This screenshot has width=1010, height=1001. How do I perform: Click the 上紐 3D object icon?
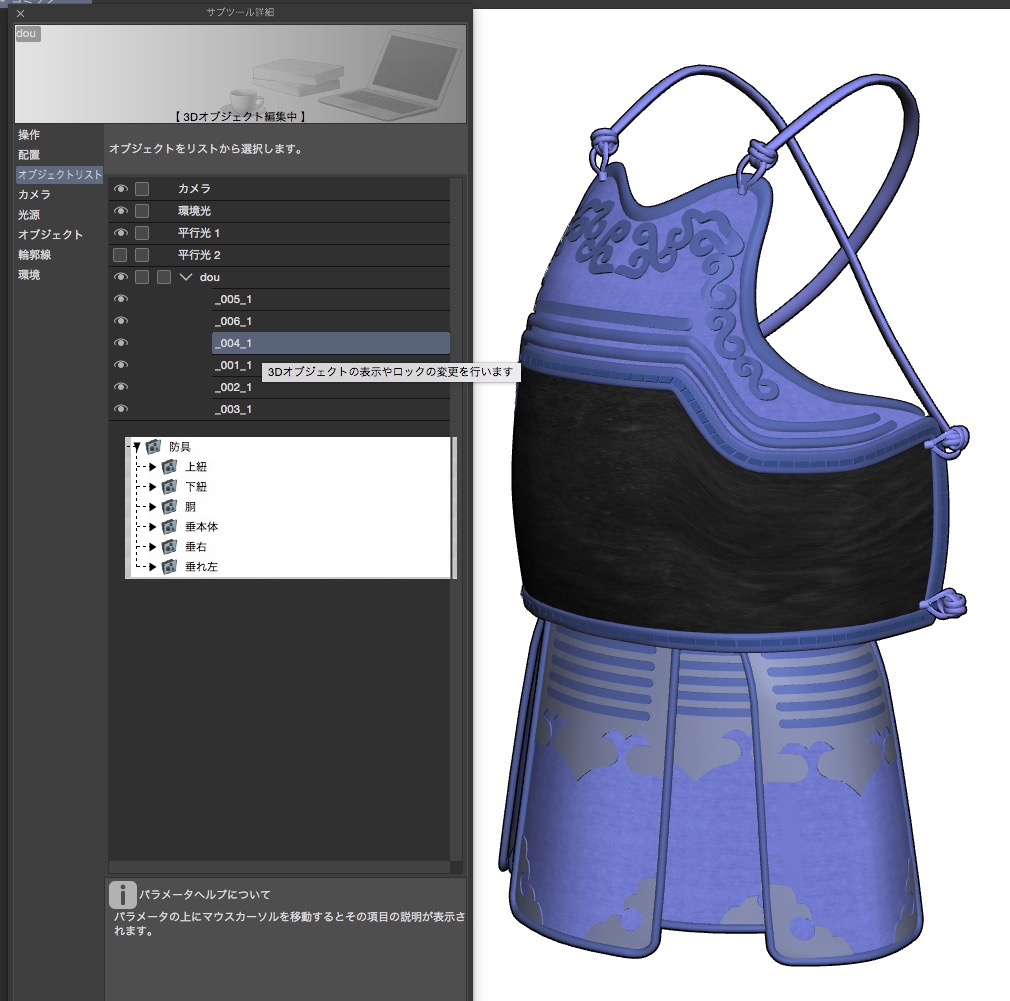pyautogui.click(x=170, y=467)
